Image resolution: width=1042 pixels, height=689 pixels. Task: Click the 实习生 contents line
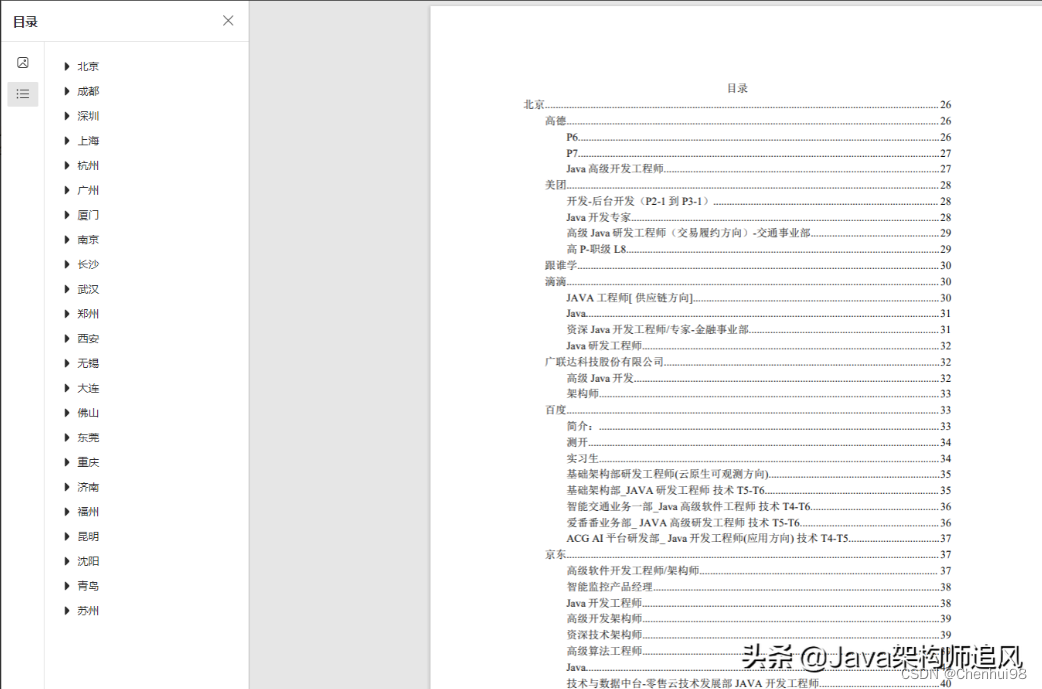(758, 458)
